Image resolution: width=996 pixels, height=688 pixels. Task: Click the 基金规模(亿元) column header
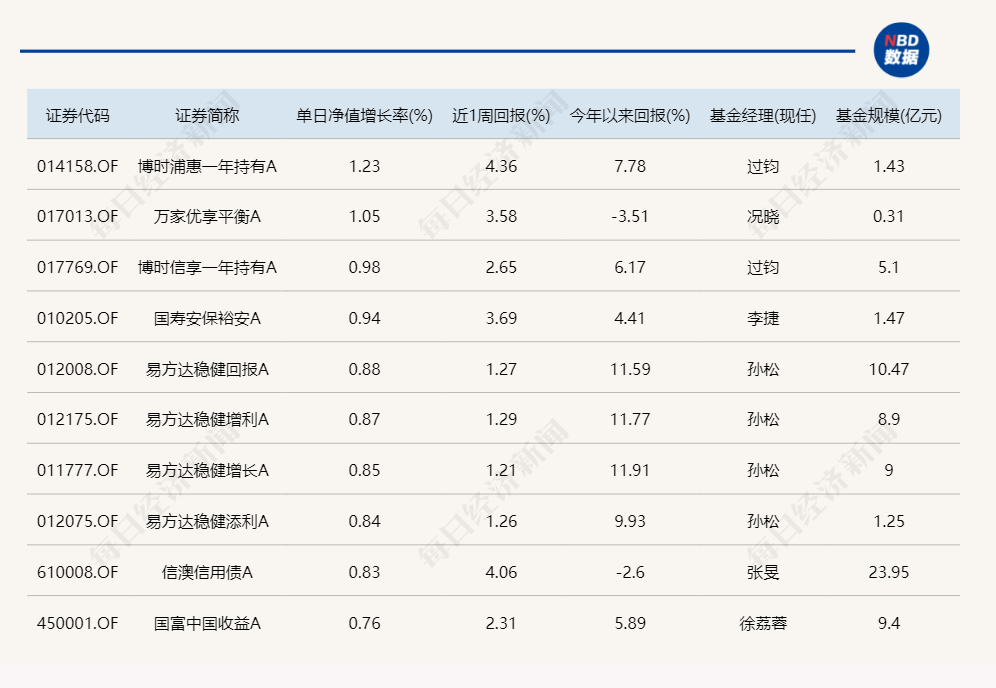(889, 116)
